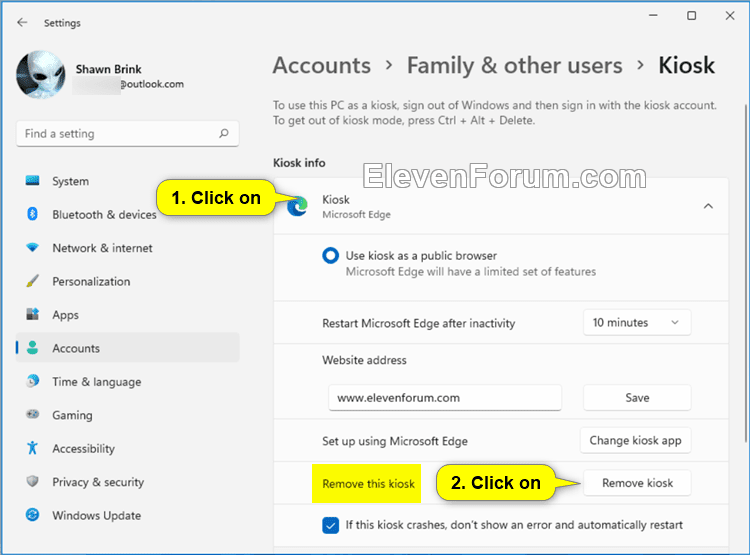Click the Privacy & security shield icon

click(x=33, y=481)
